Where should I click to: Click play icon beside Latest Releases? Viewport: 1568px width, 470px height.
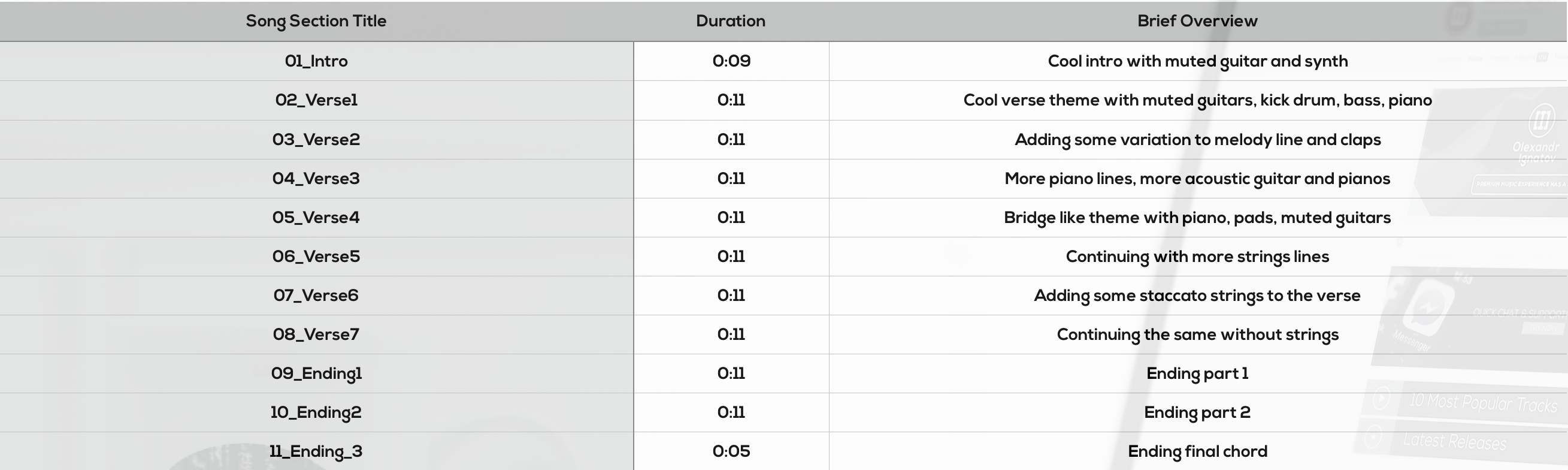[1373, 436]
